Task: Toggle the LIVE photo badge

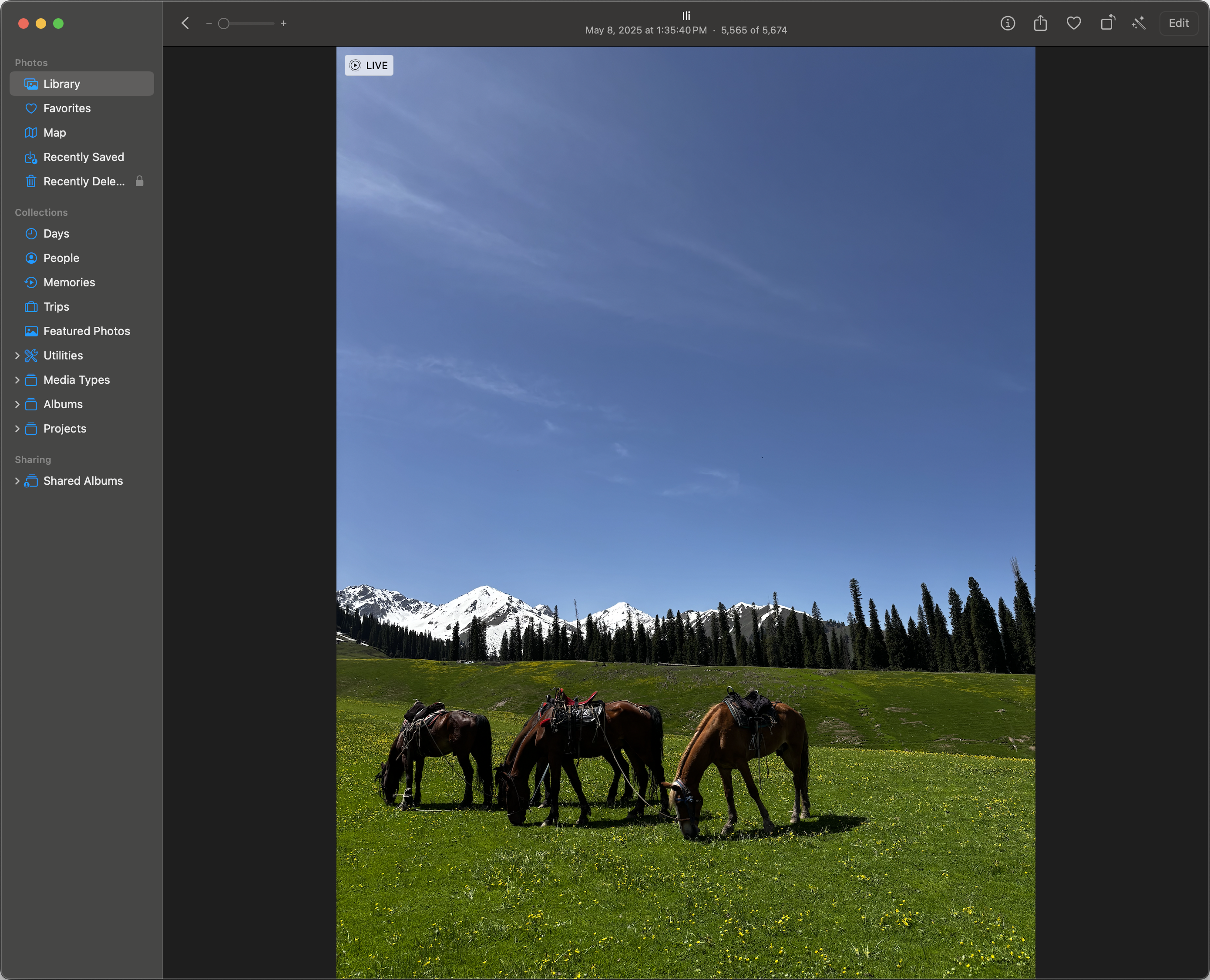Action: 369,65
